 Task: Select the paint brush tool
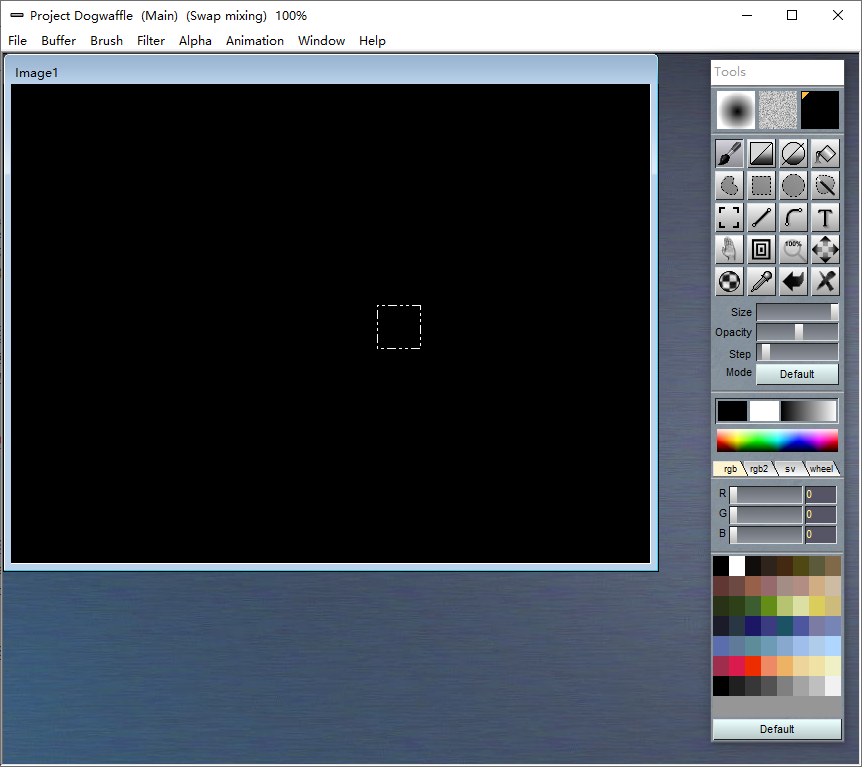click(x=729, y=153)
